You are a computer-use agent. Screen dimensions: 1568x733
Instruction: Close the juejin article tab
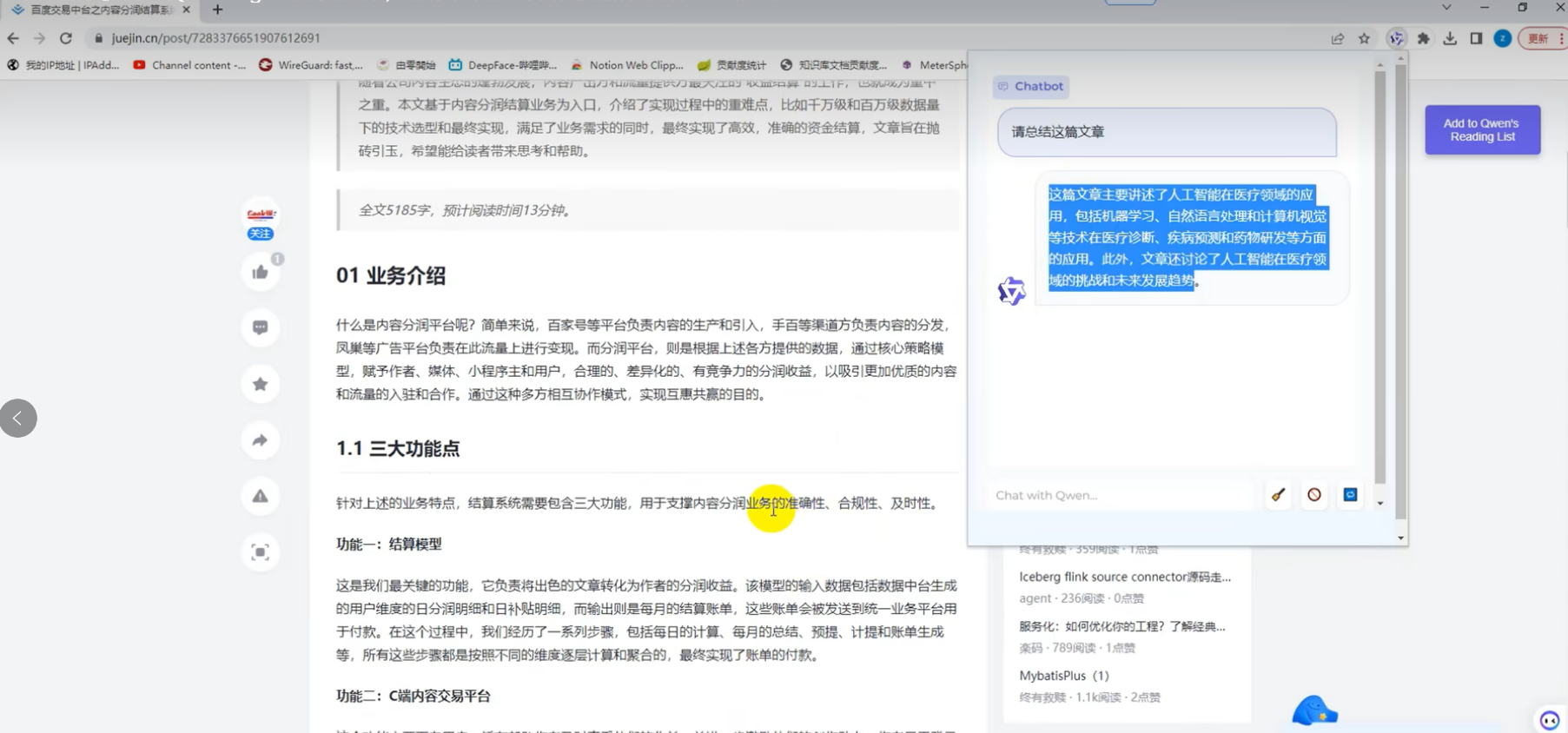186,10
